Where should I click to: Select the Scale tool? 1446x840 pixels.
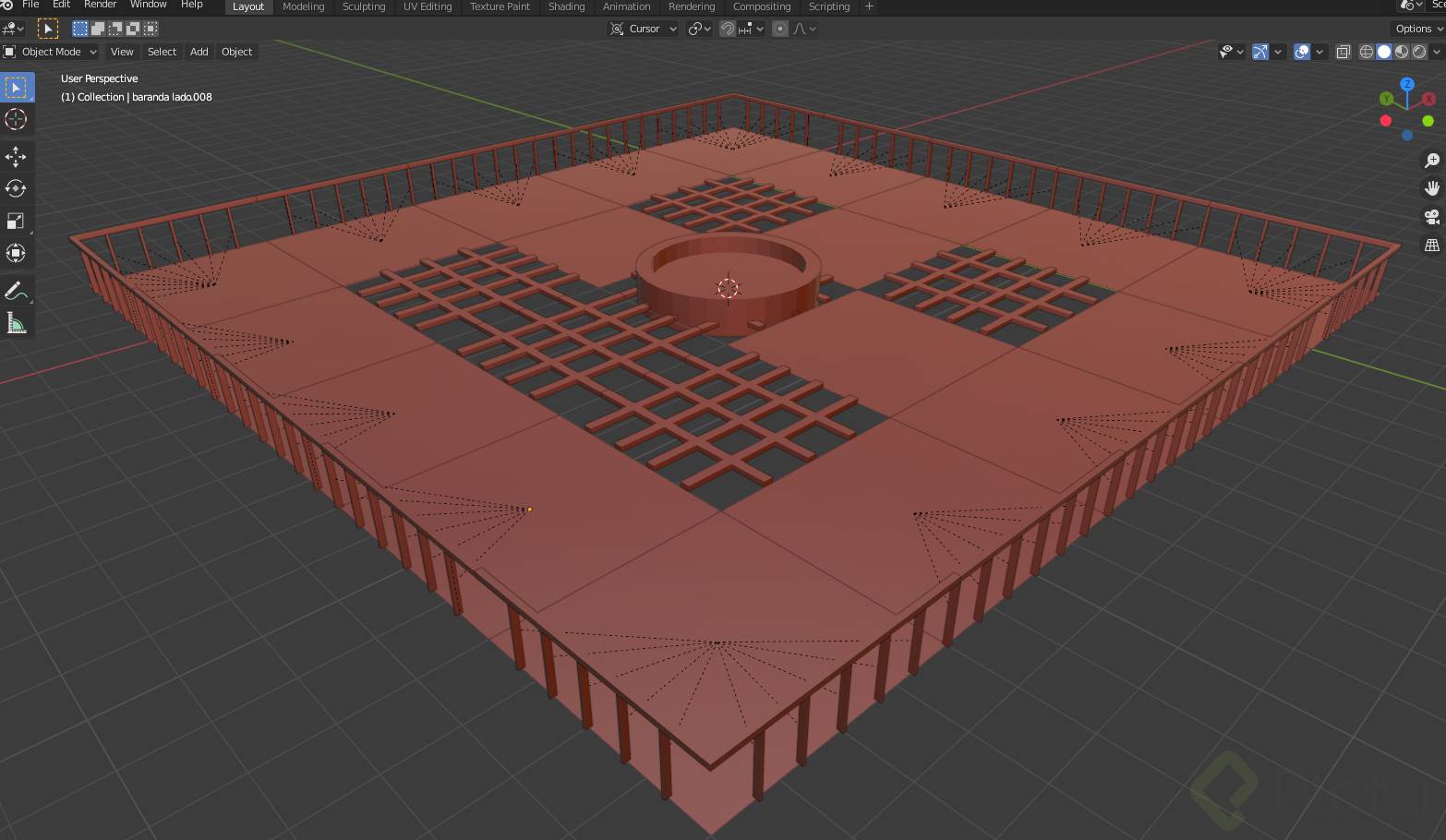point(17,221)
